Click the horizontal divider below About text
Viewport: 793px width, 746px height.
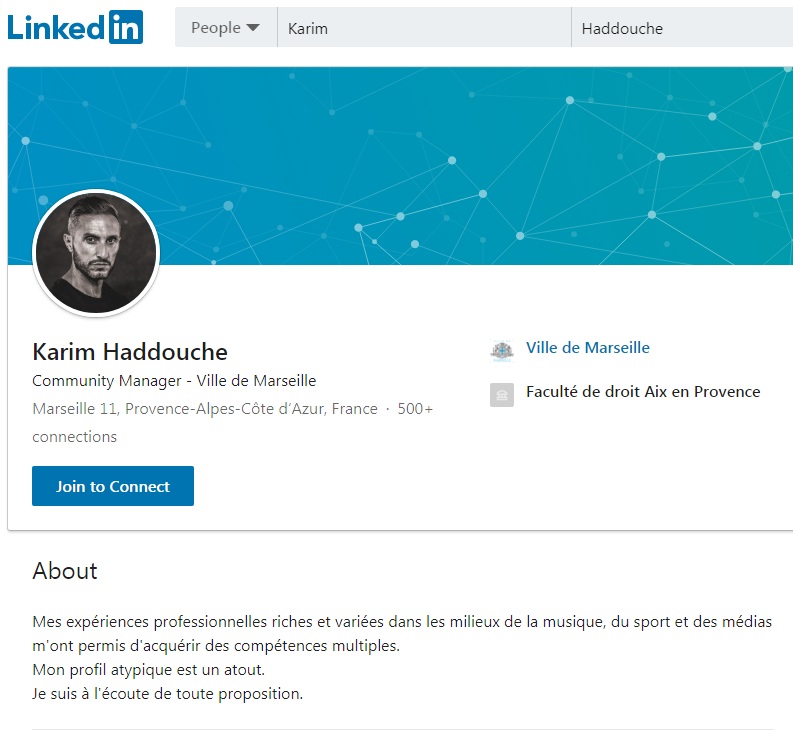tap(402, 730)
